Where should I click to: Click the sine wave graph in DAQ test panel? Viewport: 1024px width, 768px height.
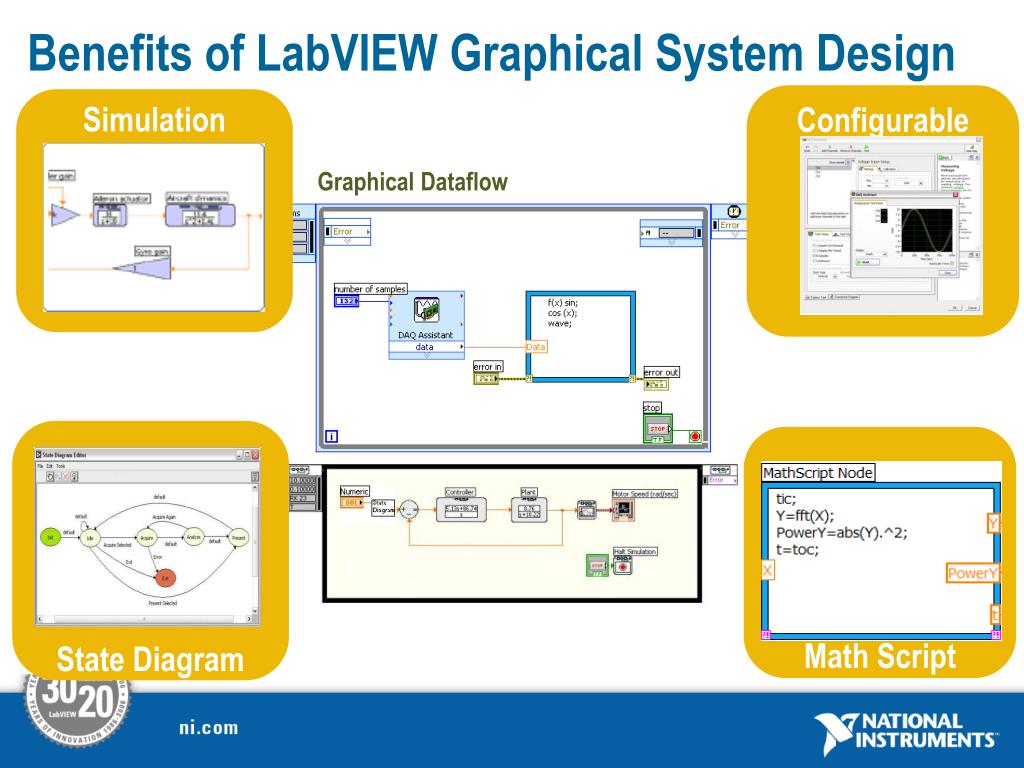[x=927, y=230]
